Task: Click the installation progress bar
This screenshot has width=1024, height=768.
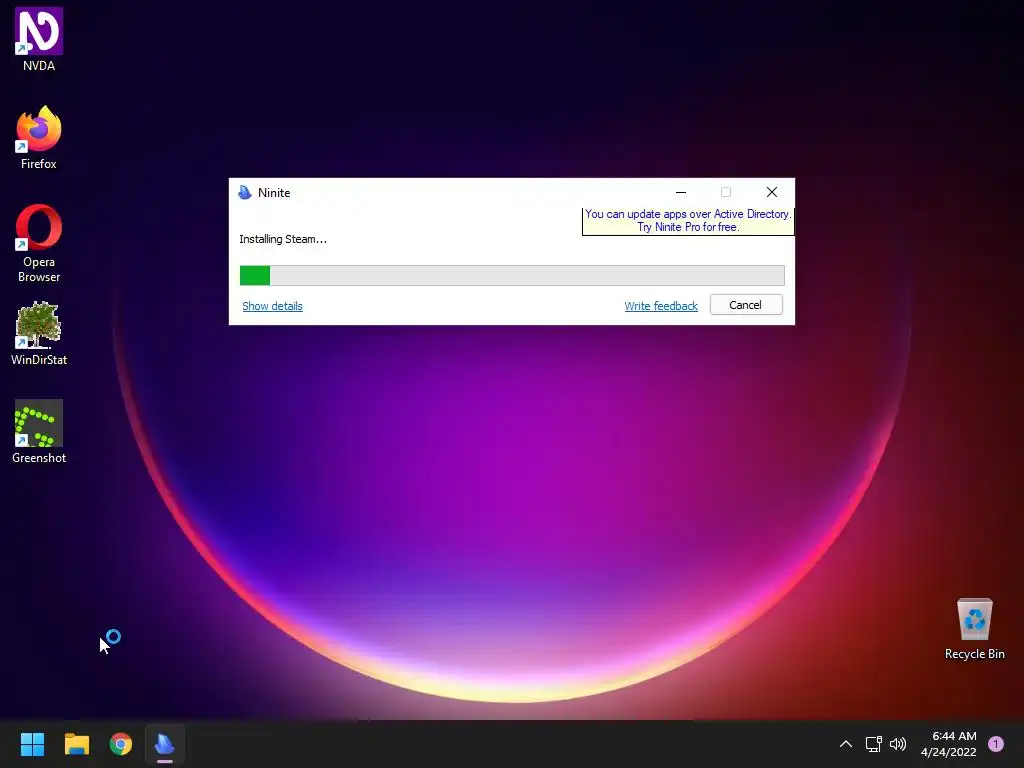Action: 512,276
